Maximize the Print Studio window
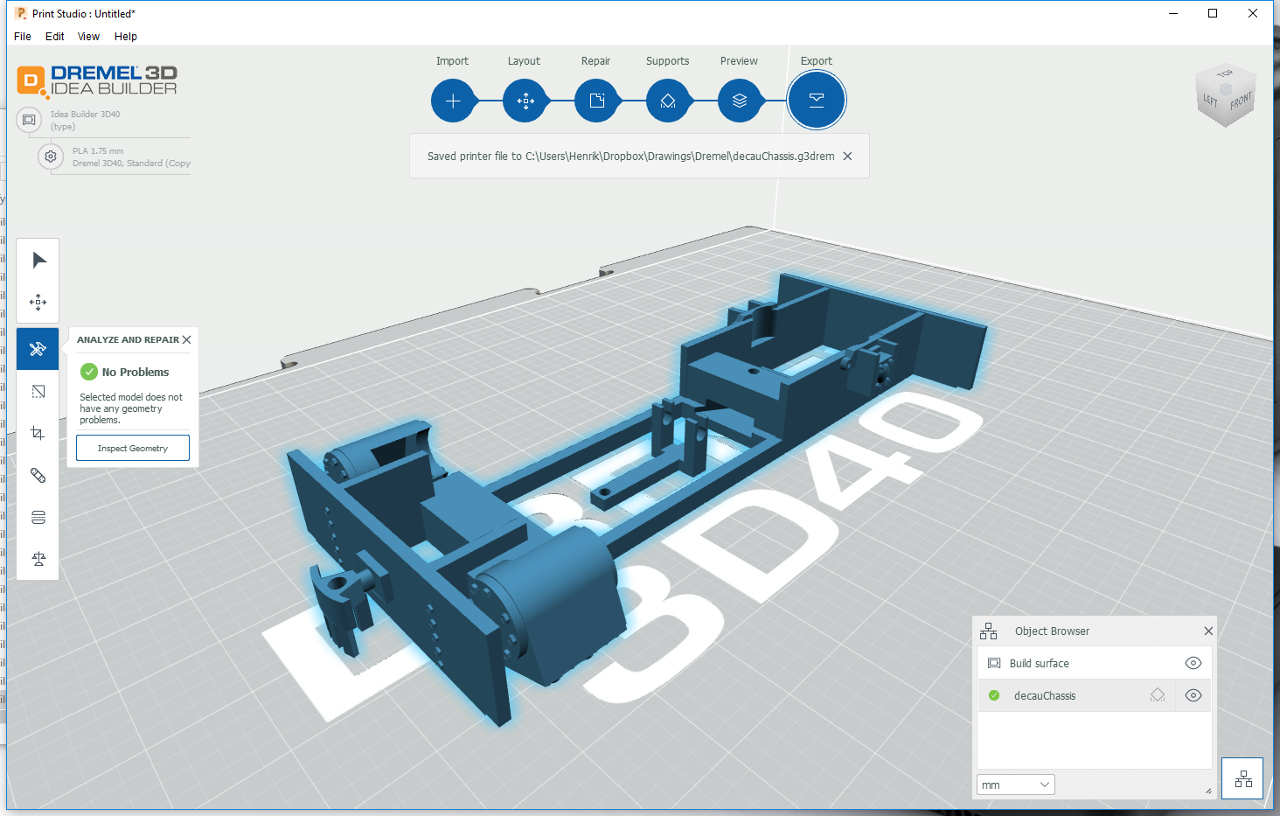This screenshot has height=816, width=1280. coord(1212,13)
